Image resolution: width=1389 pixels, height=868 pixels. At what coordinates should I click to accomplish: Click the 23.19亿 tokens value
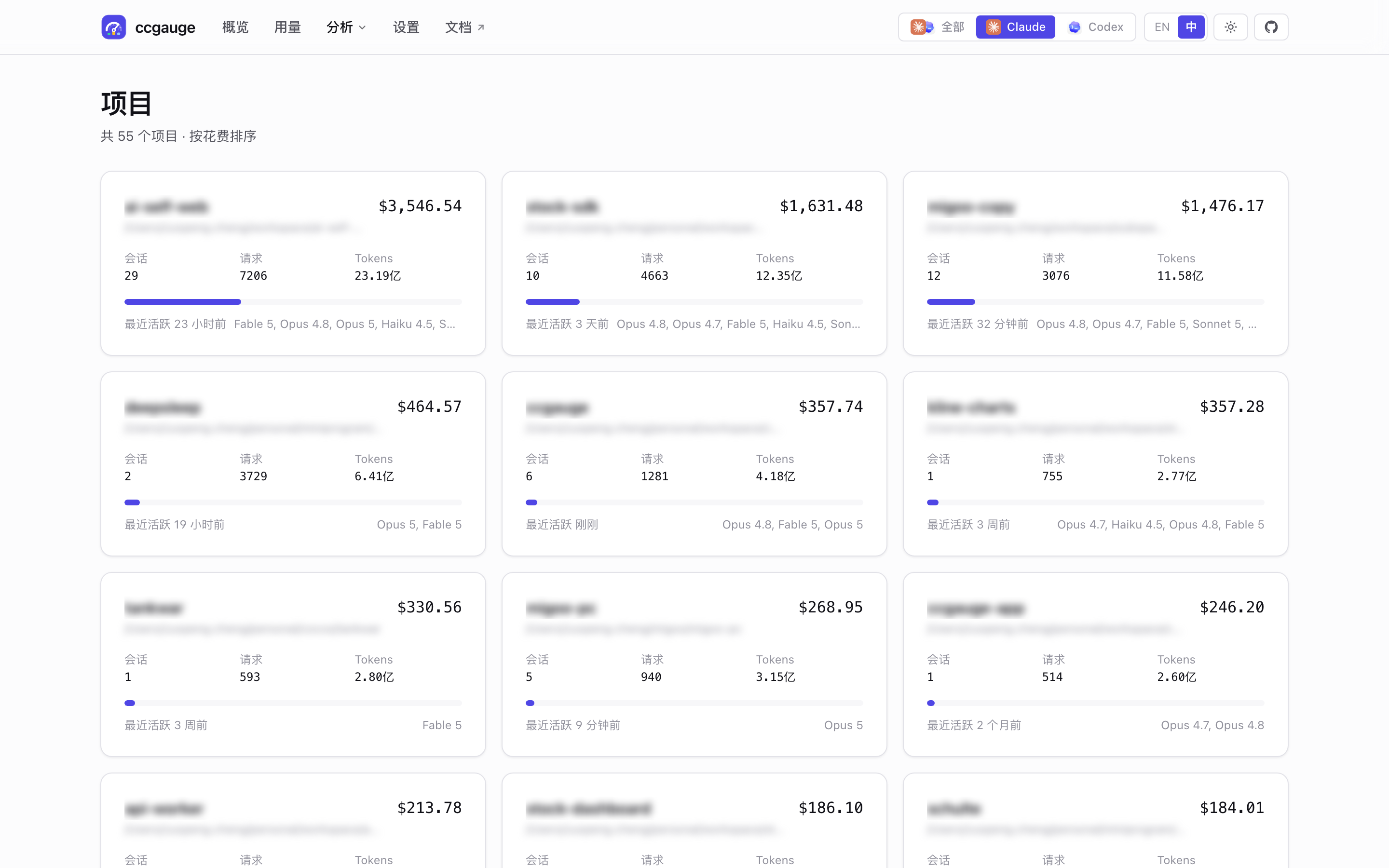(x=378, y=275)
